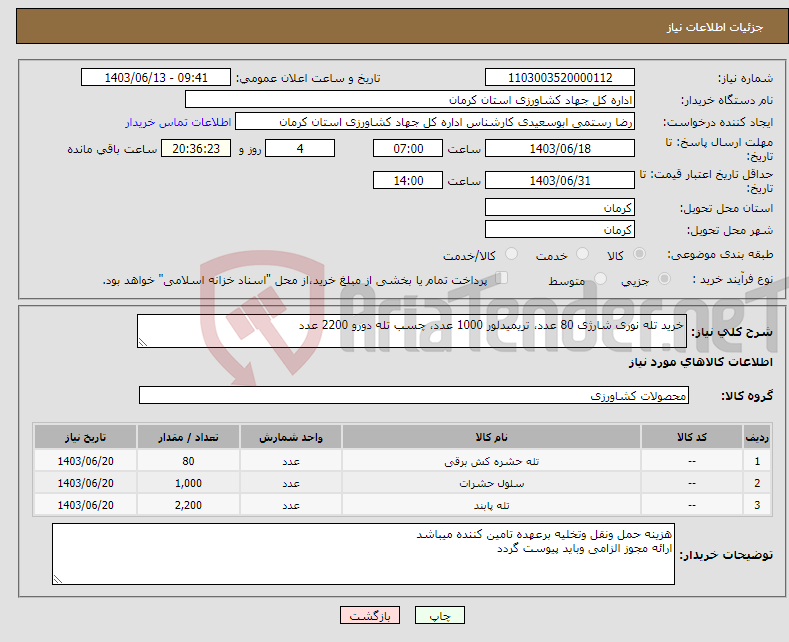The image size is (789, 642).
Task: Click the delivery province field کرمان
Action: pos(560,207)
